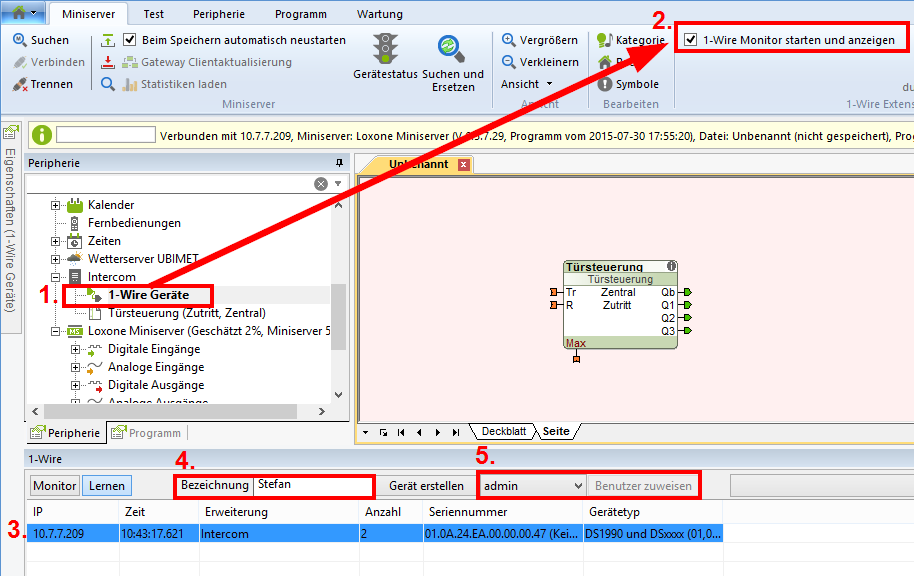The width and height of the screenshot is (914, 576).
Task: Click the info icon on Türsteuerung block
Action: pyautogui.click(x=670, y=267)
